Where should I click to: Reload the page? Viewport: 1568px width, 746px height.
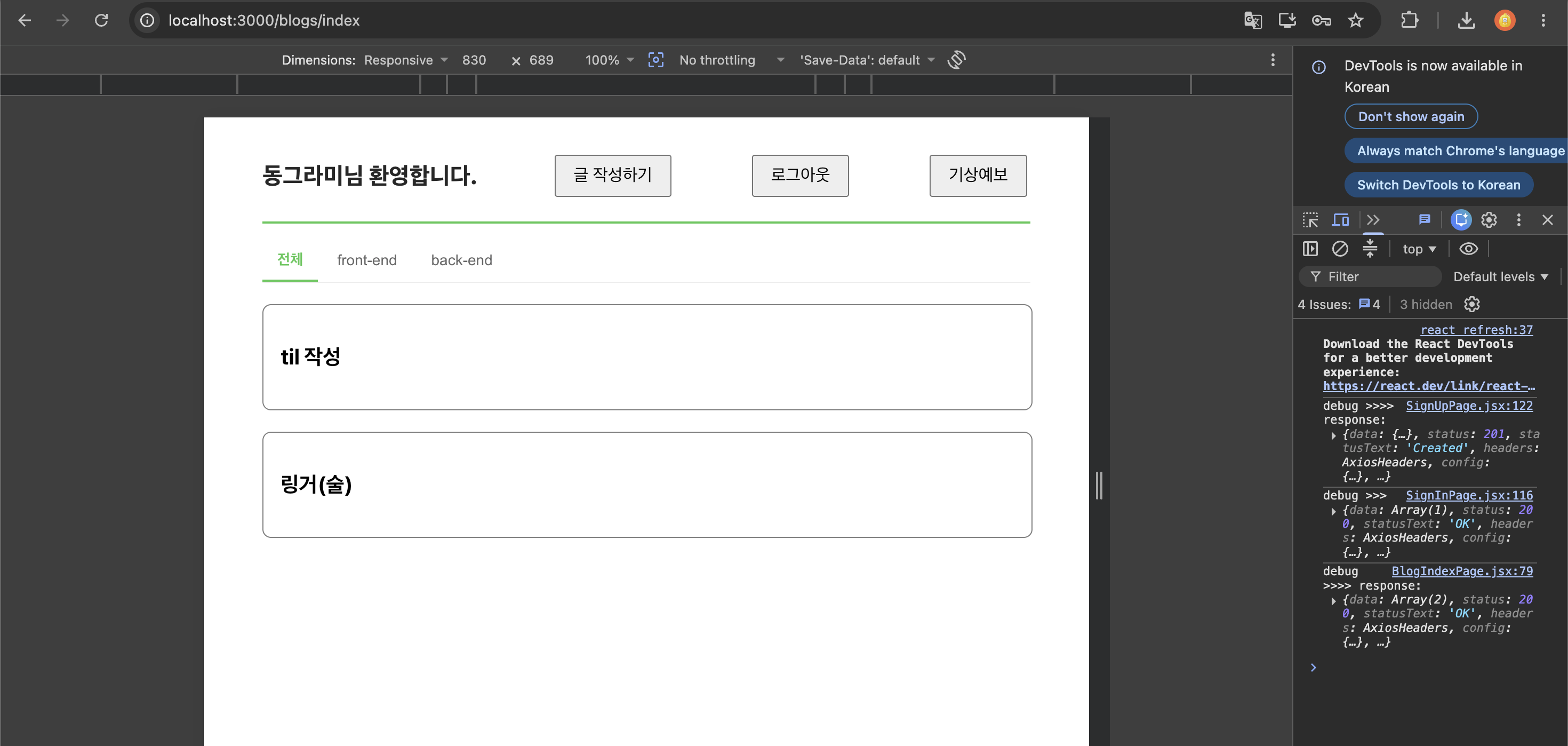(x=101, y=20)
